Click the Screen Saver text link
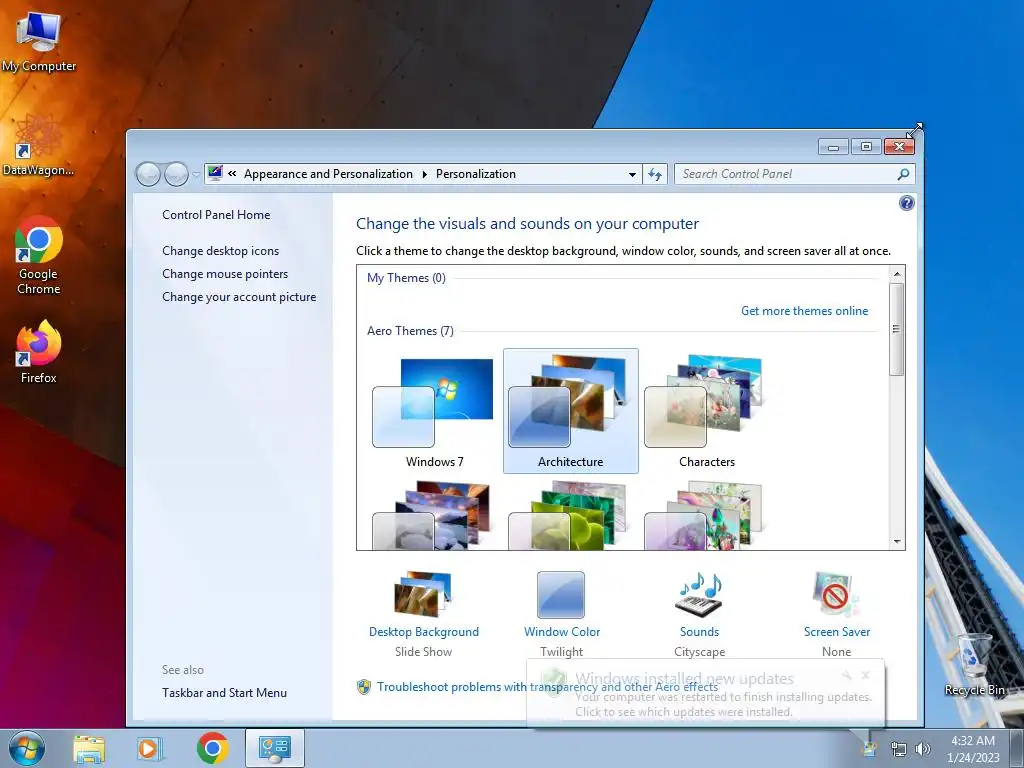This screenshot has height=768, width=1024. [x=837, y=632]
